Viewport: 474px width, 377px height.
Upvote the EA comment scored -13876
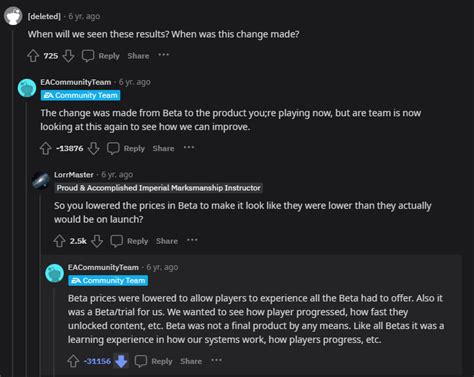click(x=46, y=148)
